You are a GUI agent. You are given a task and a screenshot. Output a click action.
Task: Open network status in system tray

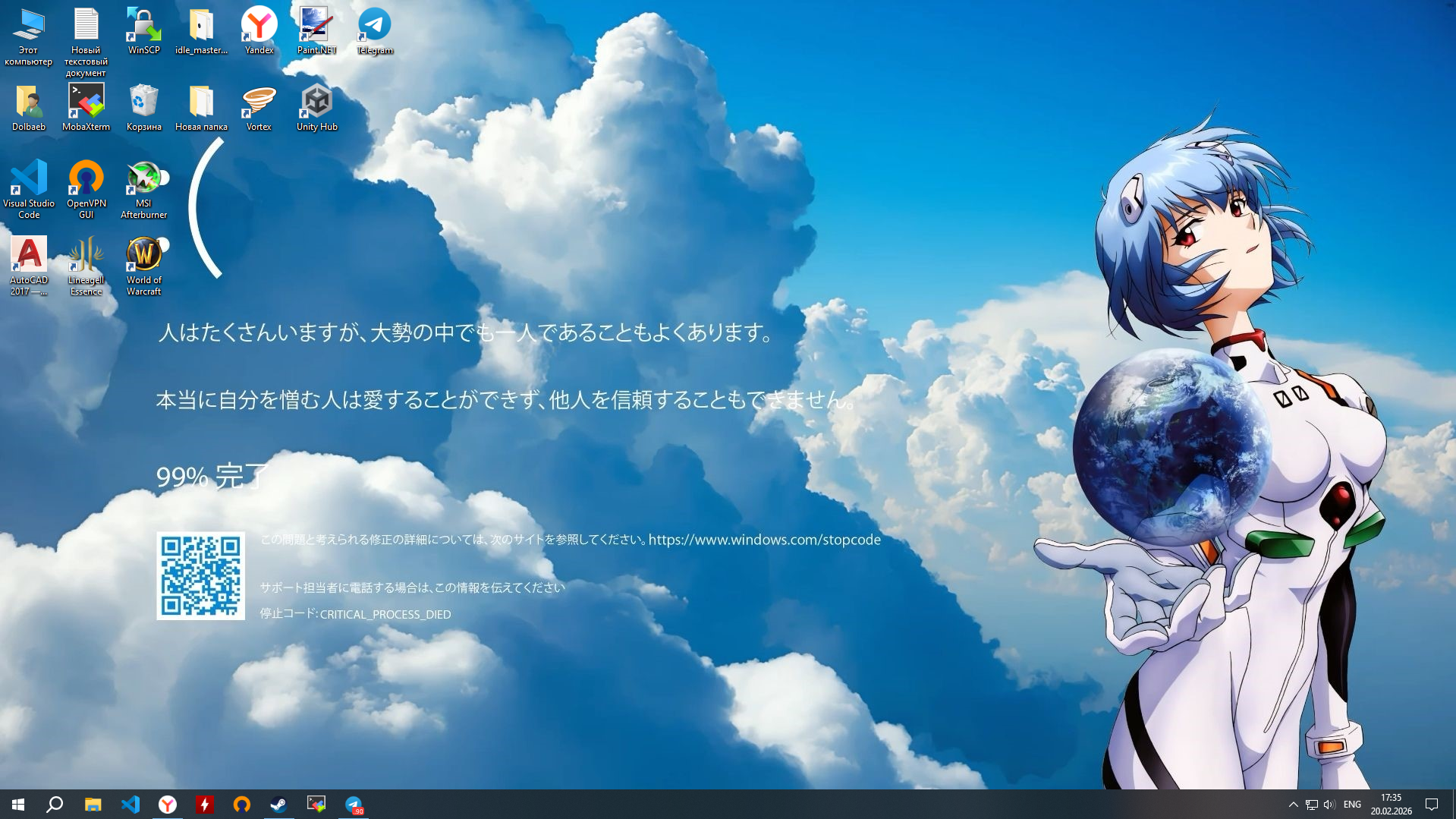click(1311, 805)
